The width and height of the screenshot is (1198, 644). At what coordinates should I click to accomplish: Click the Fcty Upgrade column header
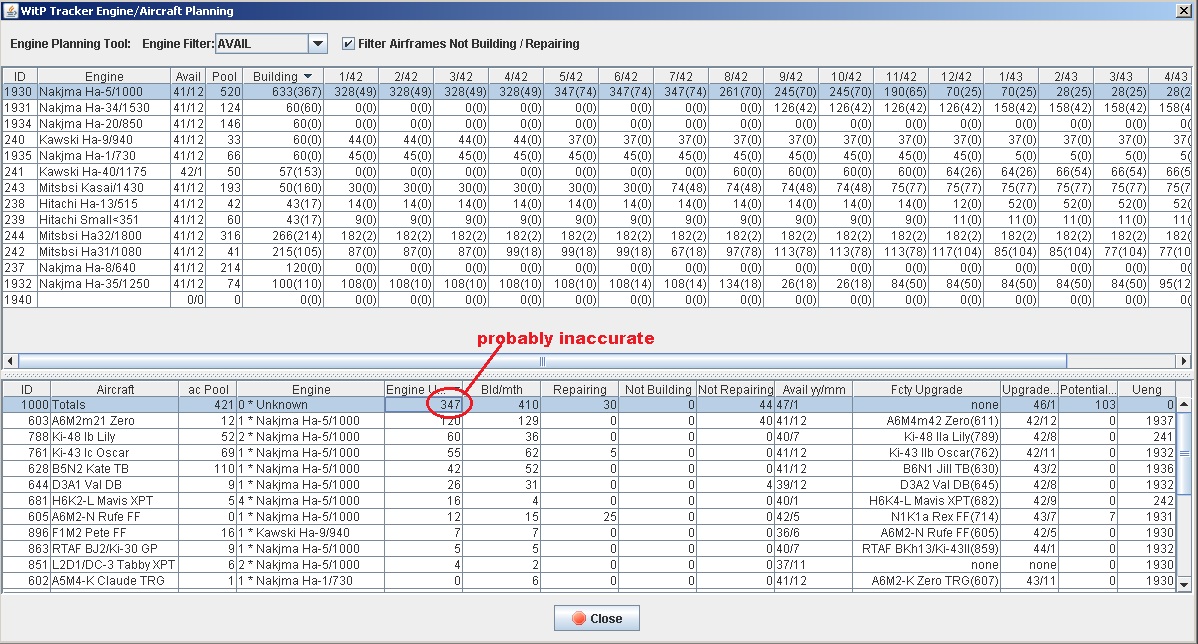click(926, 390)
